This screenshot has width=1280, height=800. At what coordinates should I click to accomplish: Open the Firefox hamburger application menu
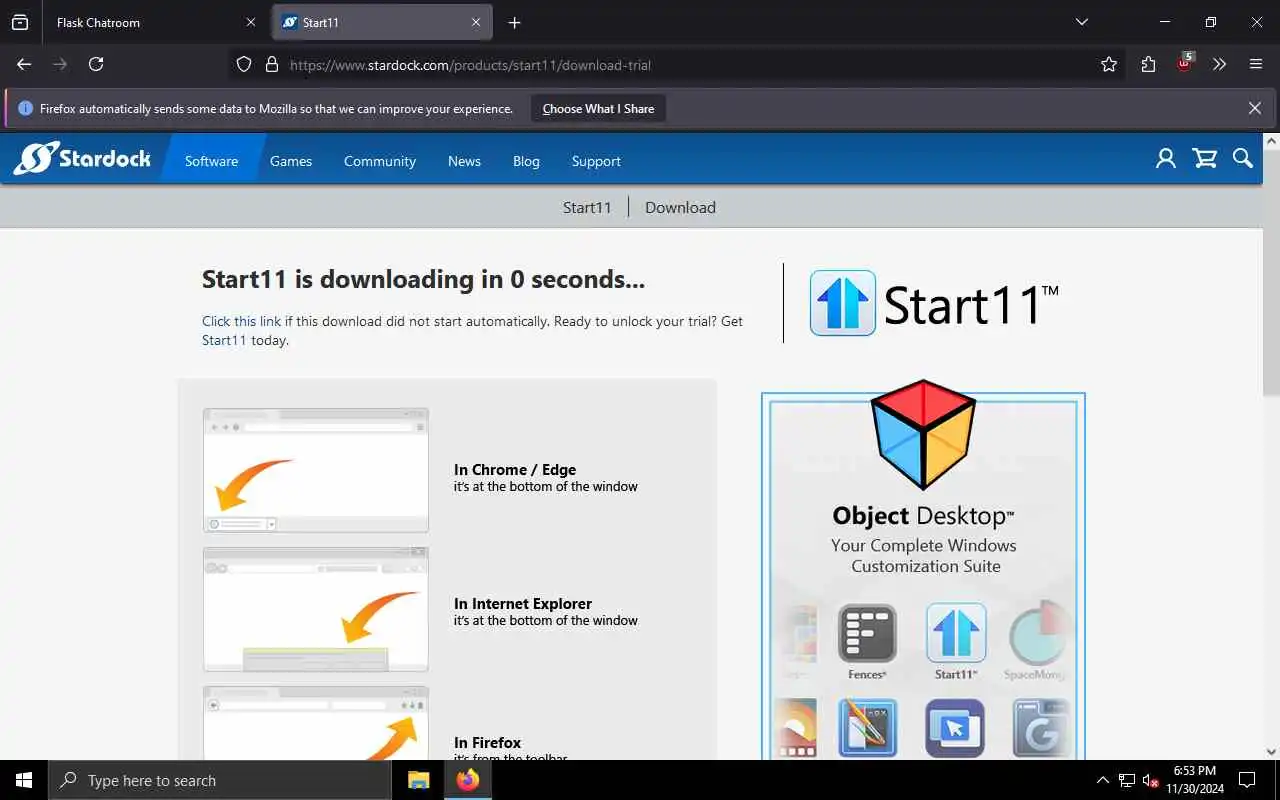[1256, 64]
